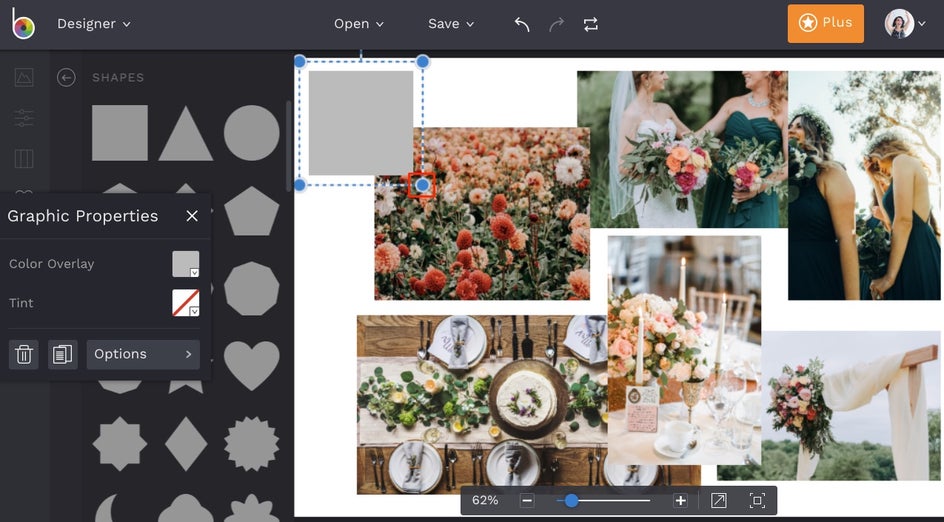The image size is (944, 522).
Task: Open the Image Manager sidebar icon
Action: pyautogui.click(x=24, y=78)
